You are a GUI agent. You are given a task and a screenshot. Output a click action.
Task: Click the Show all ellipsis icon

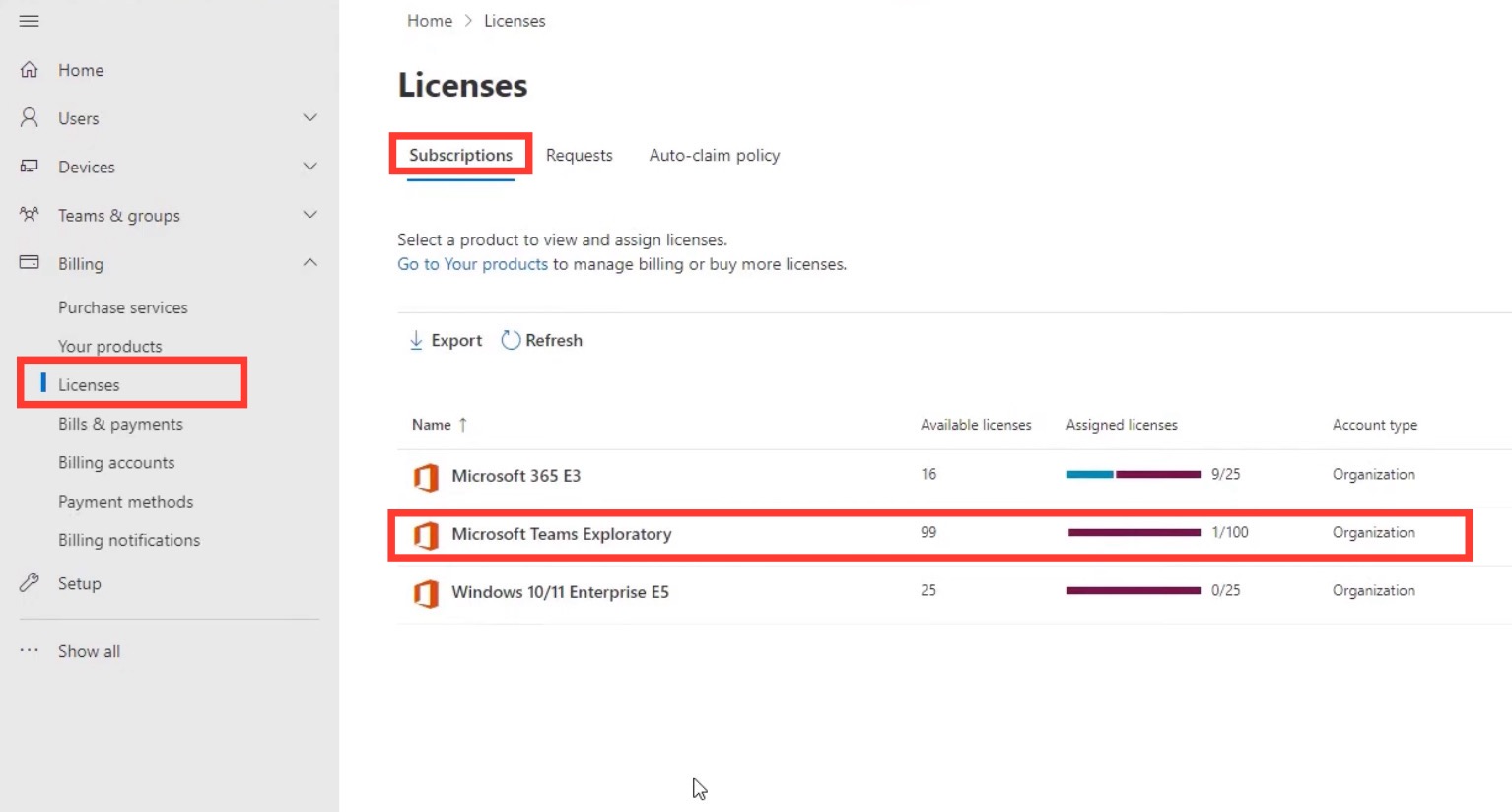point(30,650)
